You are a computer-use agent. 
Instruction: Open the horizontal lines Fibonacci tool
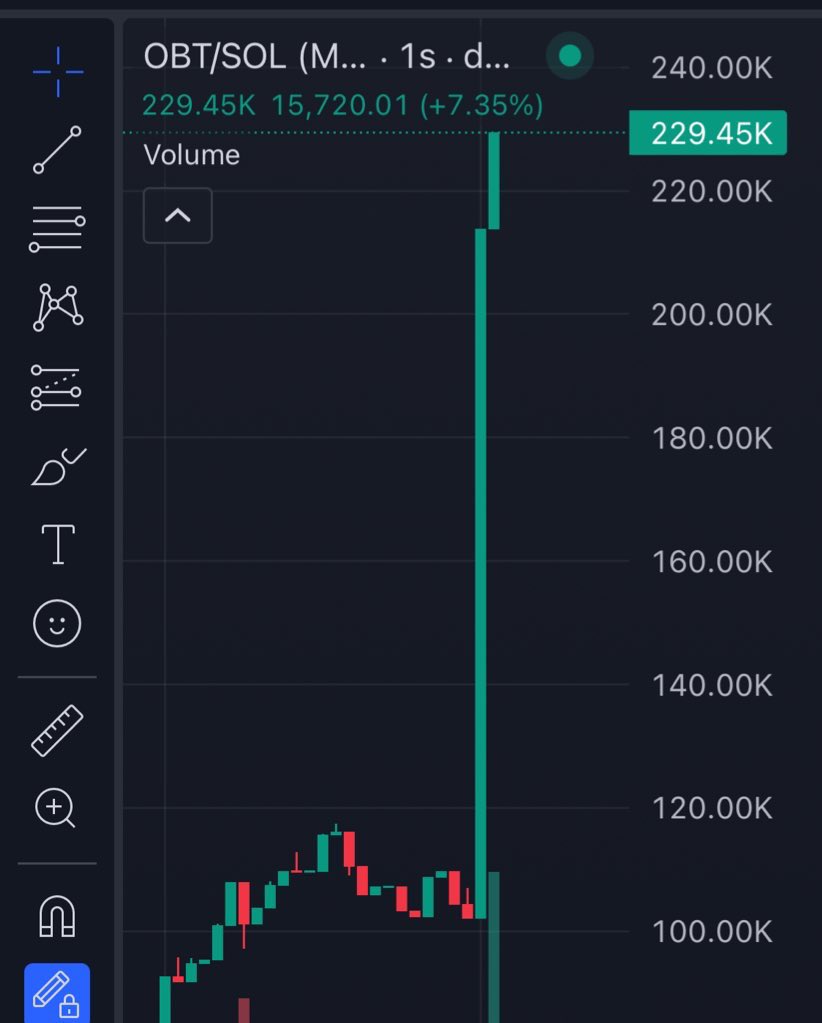pos(57,229)
